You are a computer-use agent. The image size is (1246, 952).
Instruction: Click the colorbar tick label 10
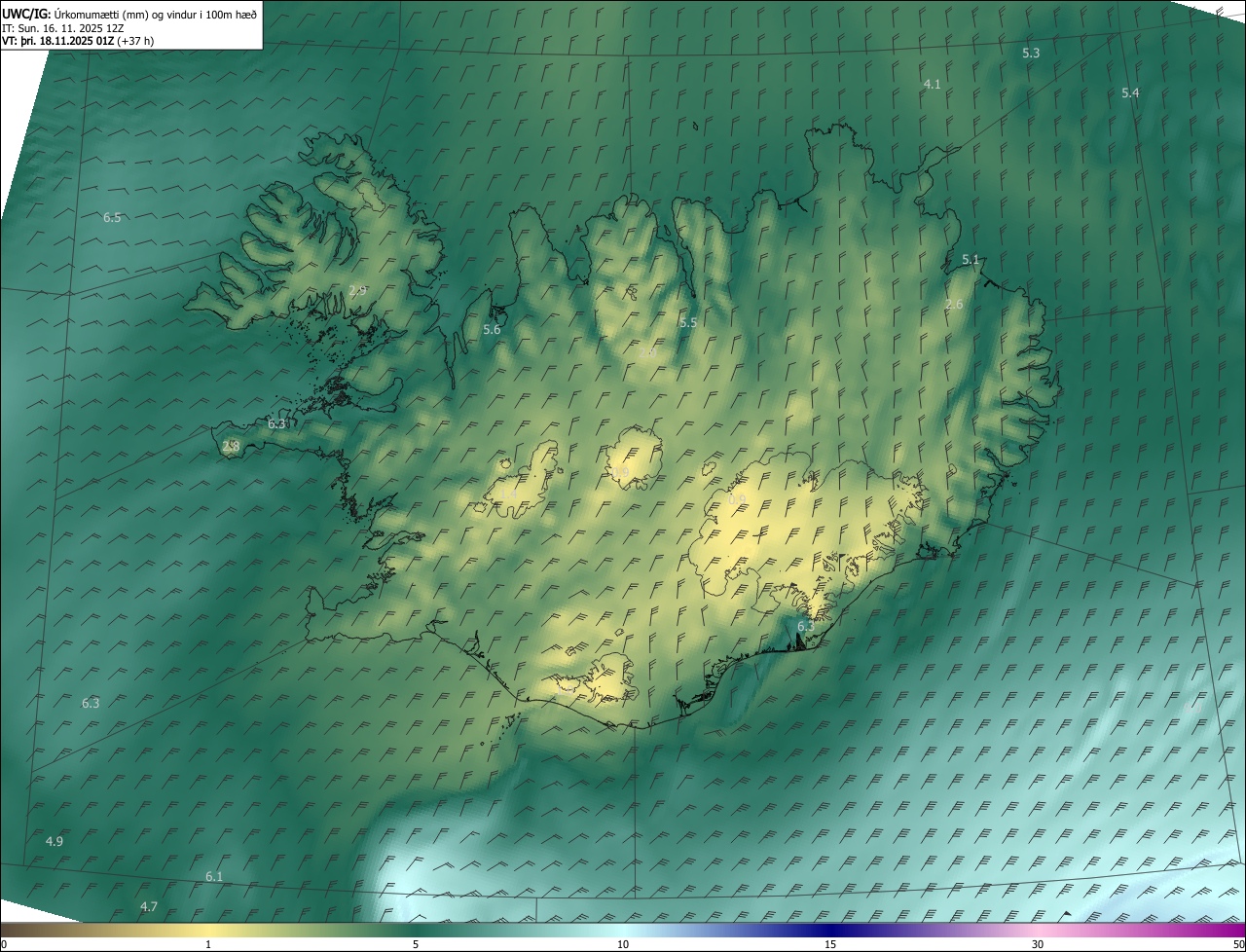pyautogui.click(x=623, y=944)
